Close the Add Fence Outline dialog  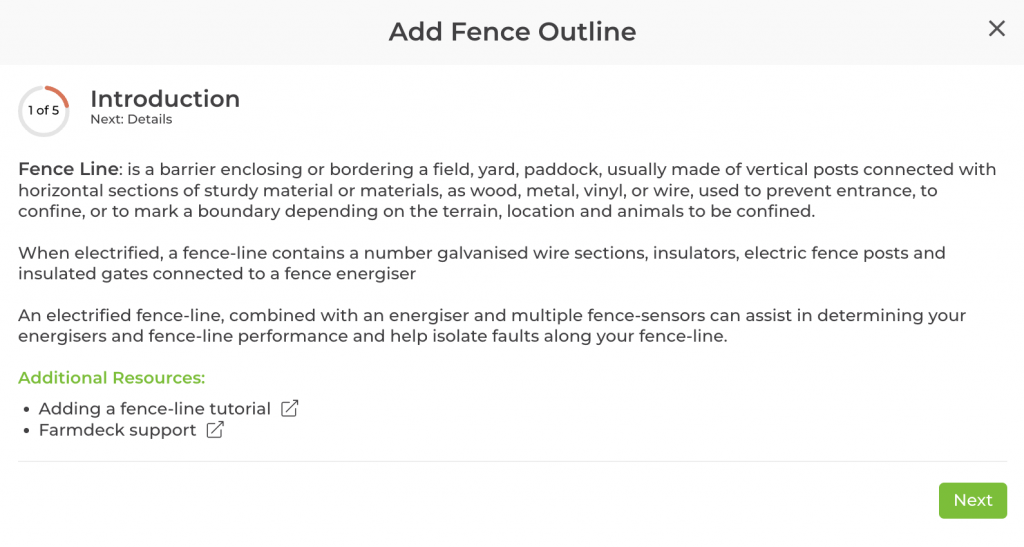click(x=996, y=29)
